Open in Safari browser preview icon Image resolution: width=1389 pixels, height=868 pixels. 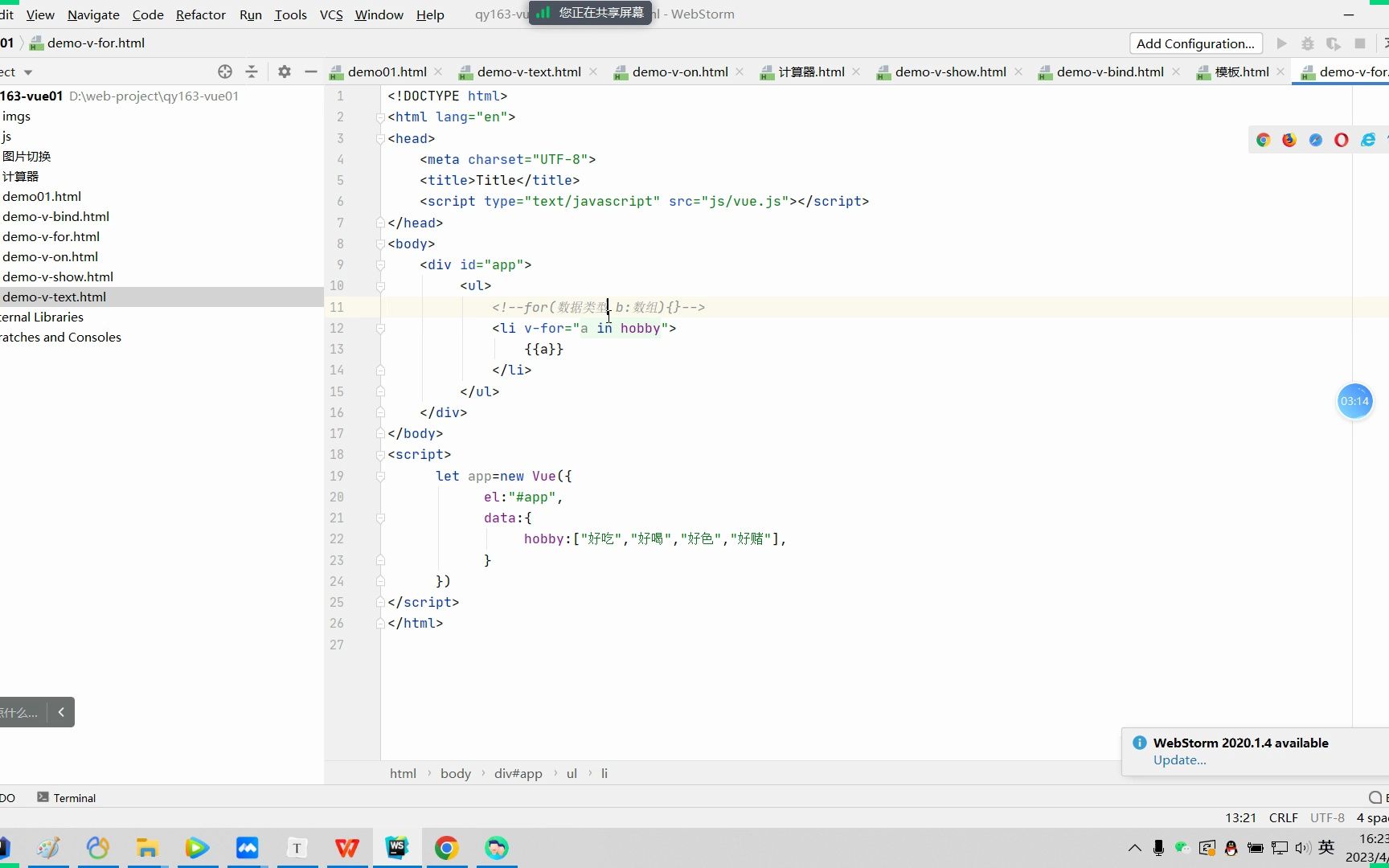tap(1316, 140)
